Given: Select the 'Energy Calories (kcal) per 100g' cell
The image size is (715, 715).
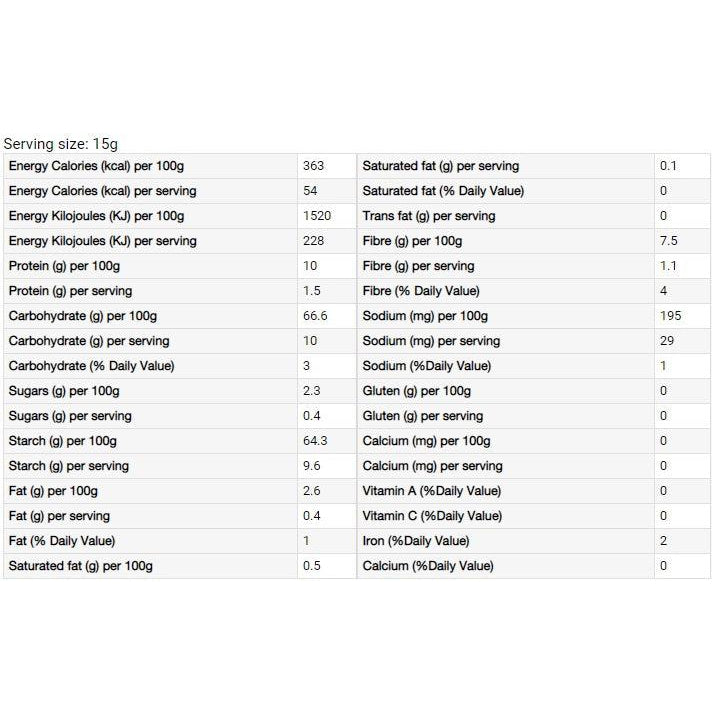Looking at the screenshot, I should click(x=96, y=166).
